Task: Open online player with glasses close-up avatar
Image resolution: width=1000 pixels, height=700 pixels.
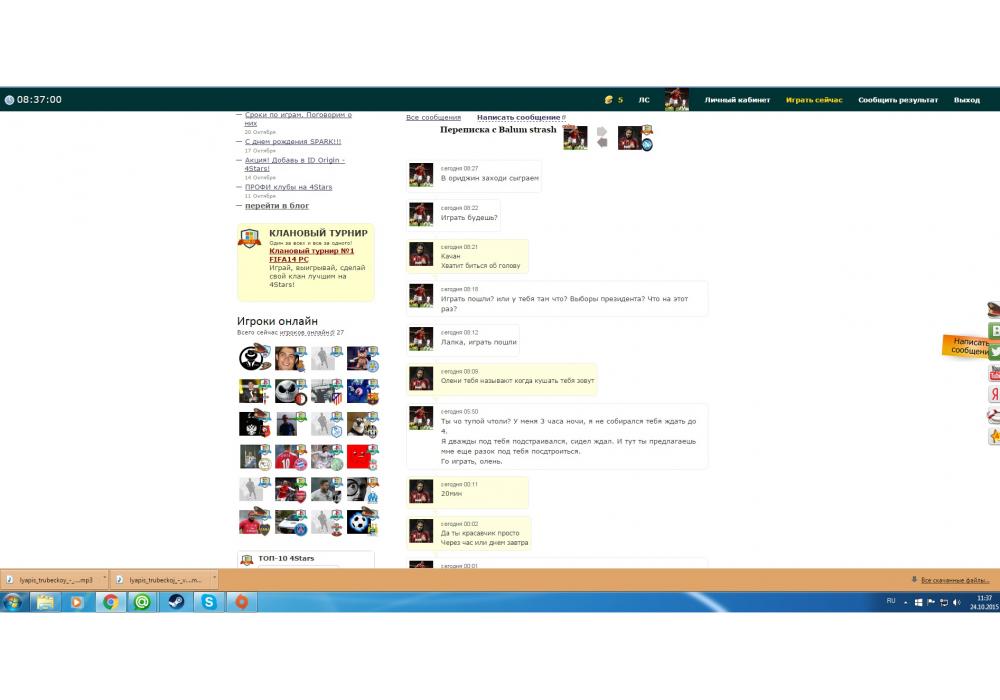Action: click(x=358, y=490)
